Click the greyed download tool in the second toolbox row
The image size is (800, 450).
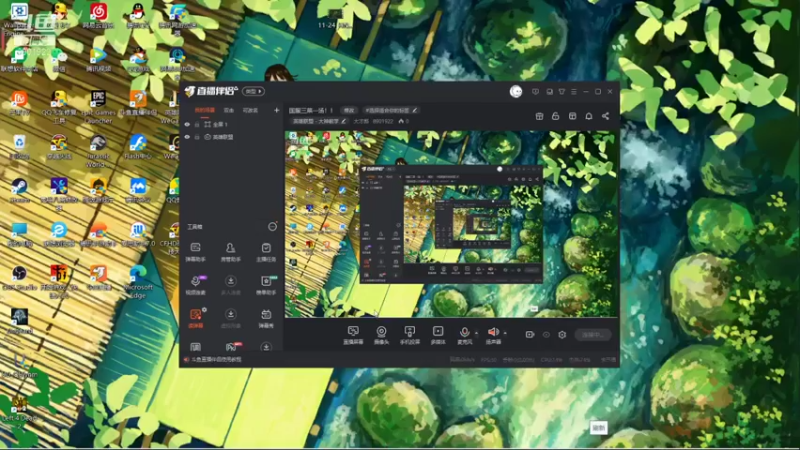231,285
